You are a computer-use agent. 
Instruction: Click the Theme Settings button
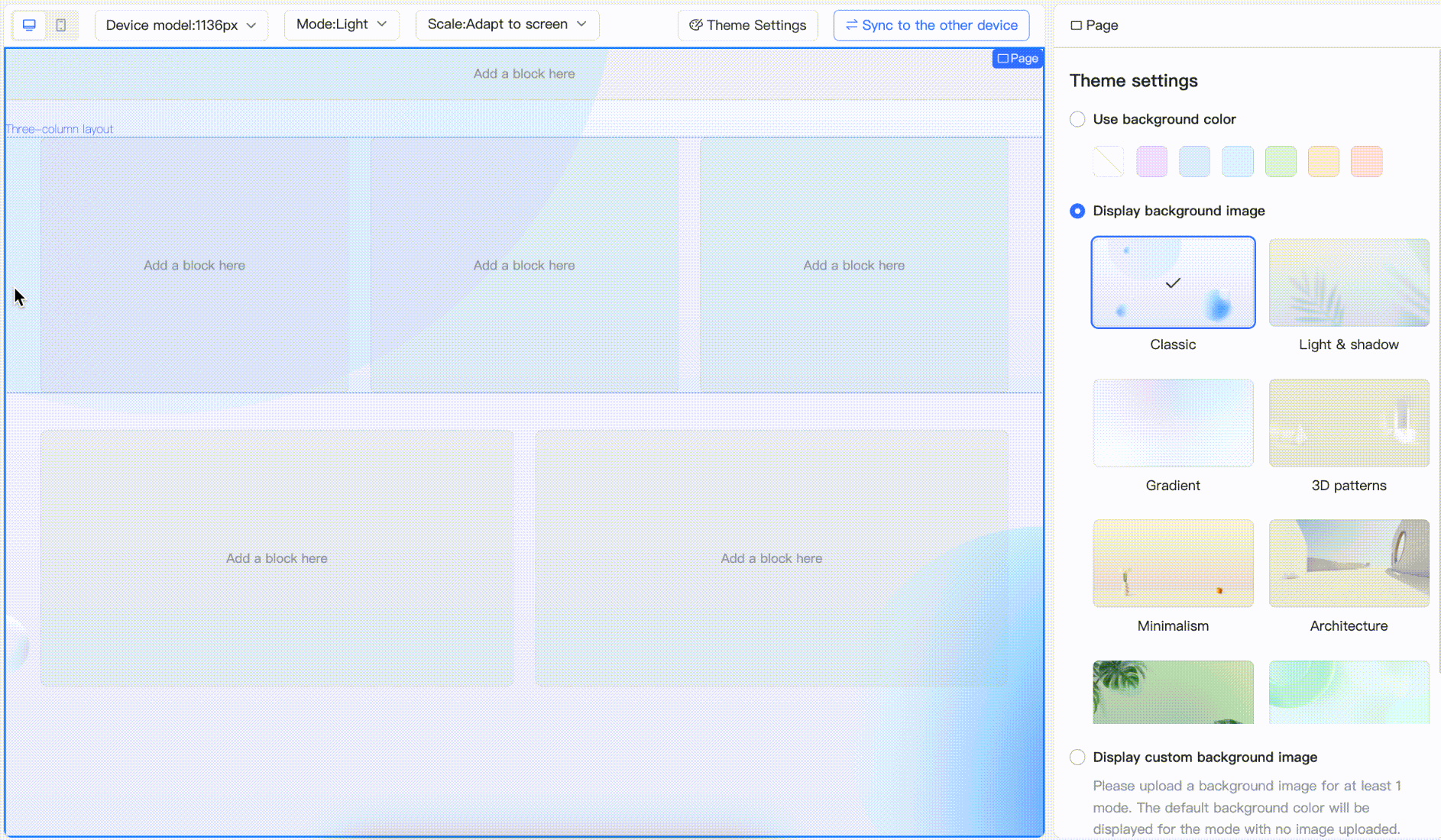[x=748, y=25]
